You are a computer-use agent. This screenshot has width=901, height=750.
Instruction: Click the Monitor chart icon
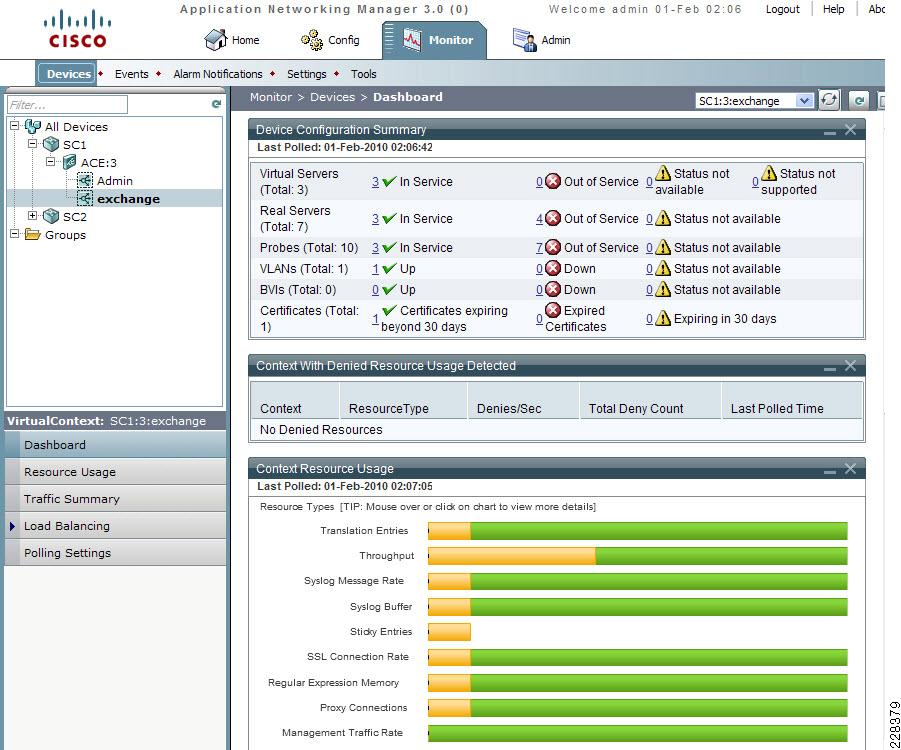coord(412,40)
